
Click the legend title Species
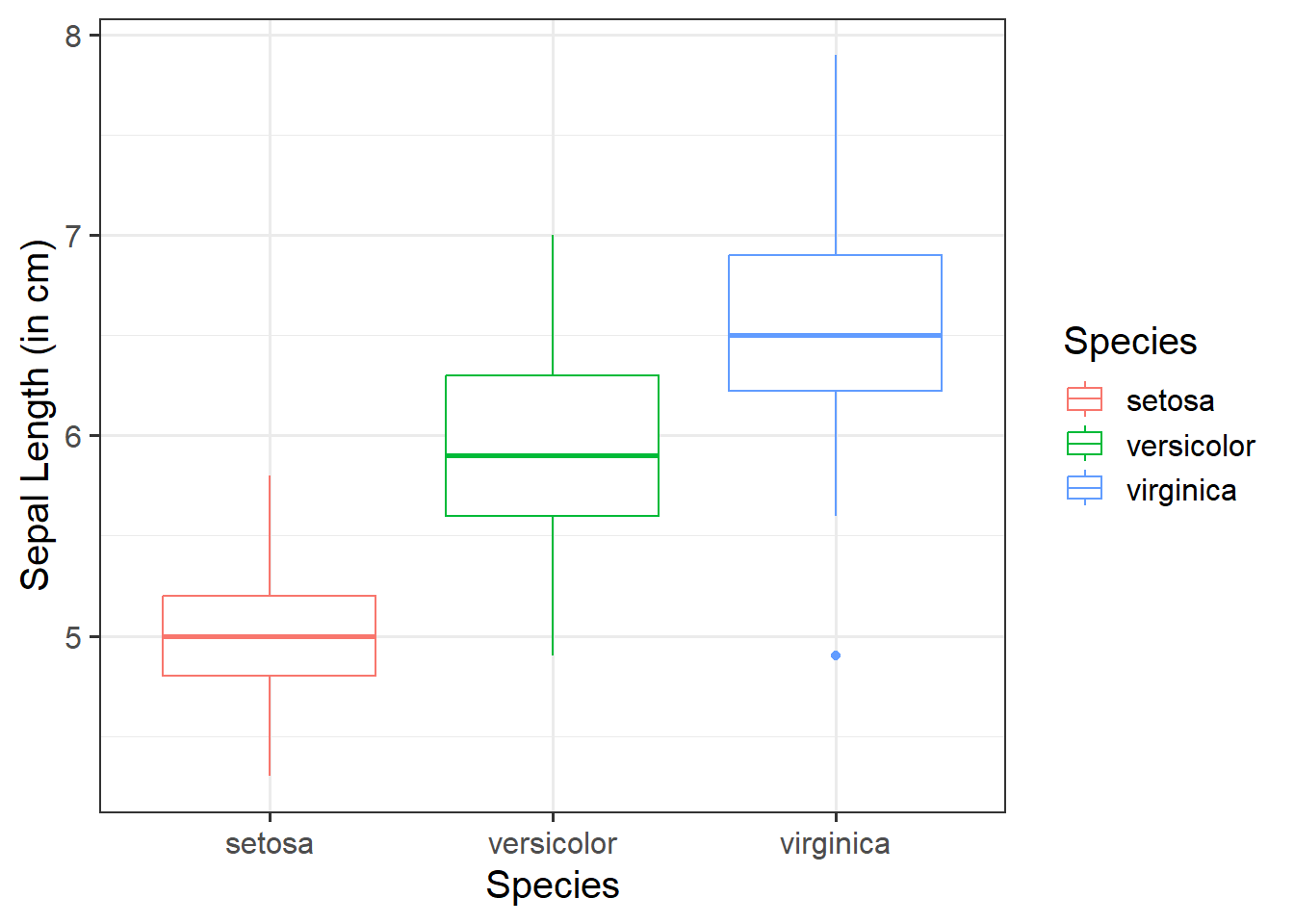(x=1130, y=342)
